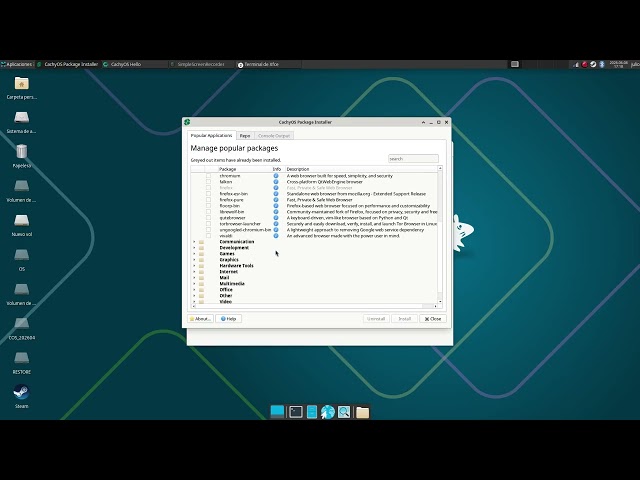The height and width of the screenshot is (480, 640).
Task: Click show desktop icon in dock
Action: click(x=277, y=412)
